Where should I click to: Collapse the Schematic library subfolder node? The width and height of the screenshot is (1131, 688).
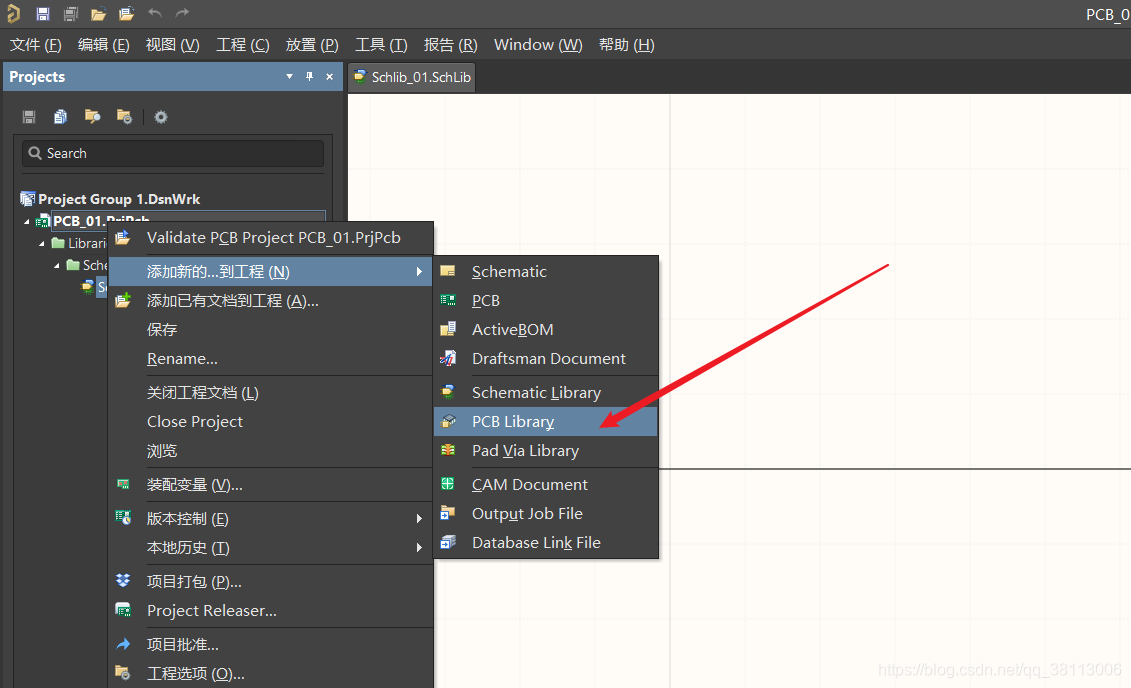(57, 265)
